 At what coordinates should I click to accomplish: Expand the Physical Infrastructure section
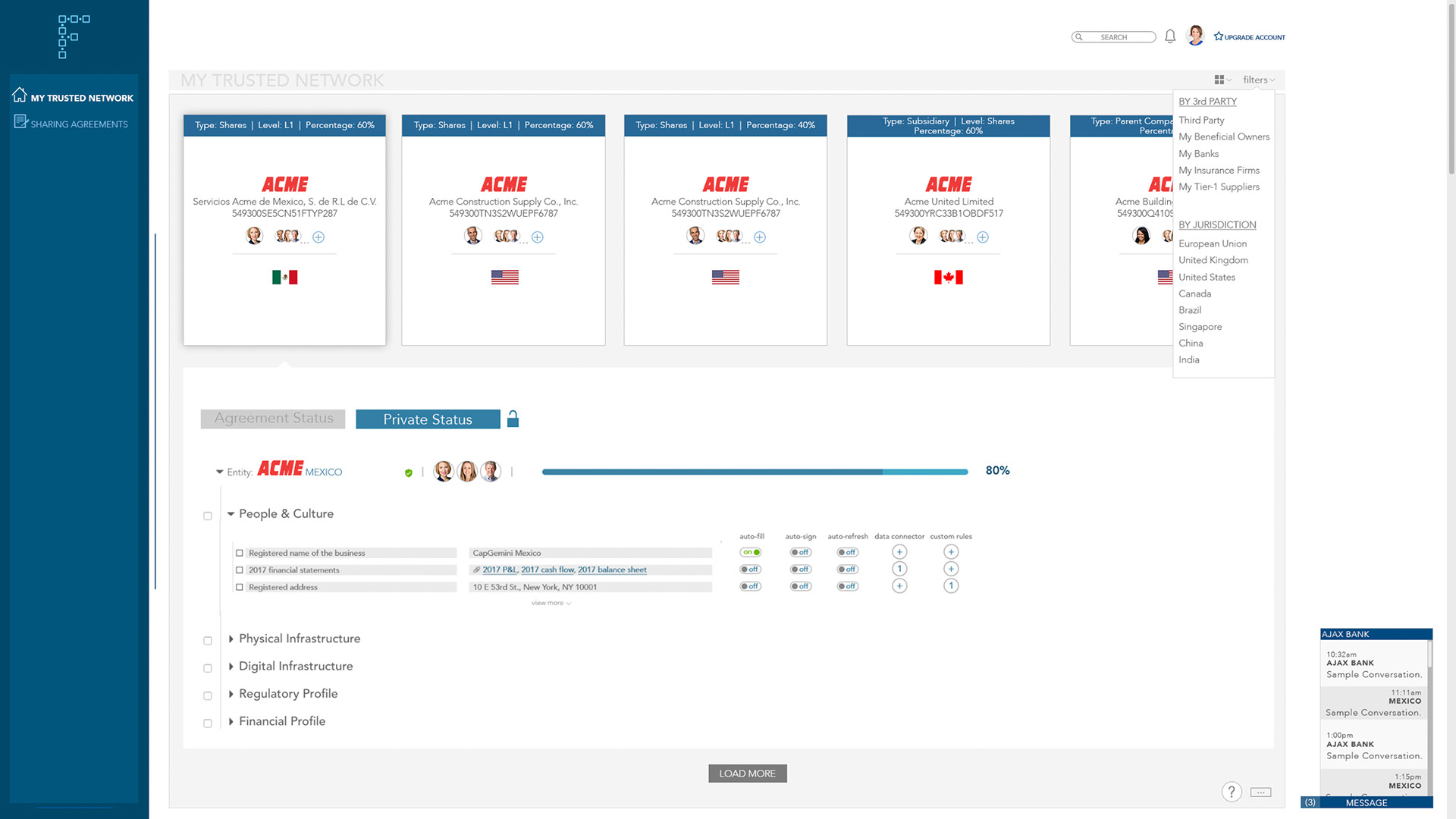click(x=231, y=639)
